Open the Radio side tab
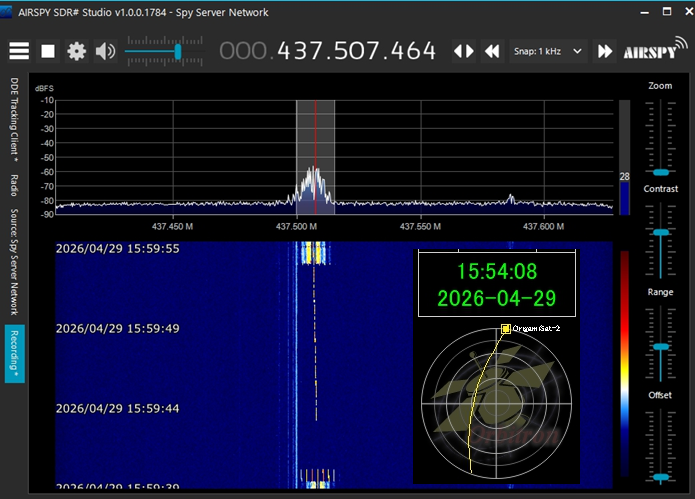Image resolution: width=695 pixels, height=499 pixels. tap(14, 185)
